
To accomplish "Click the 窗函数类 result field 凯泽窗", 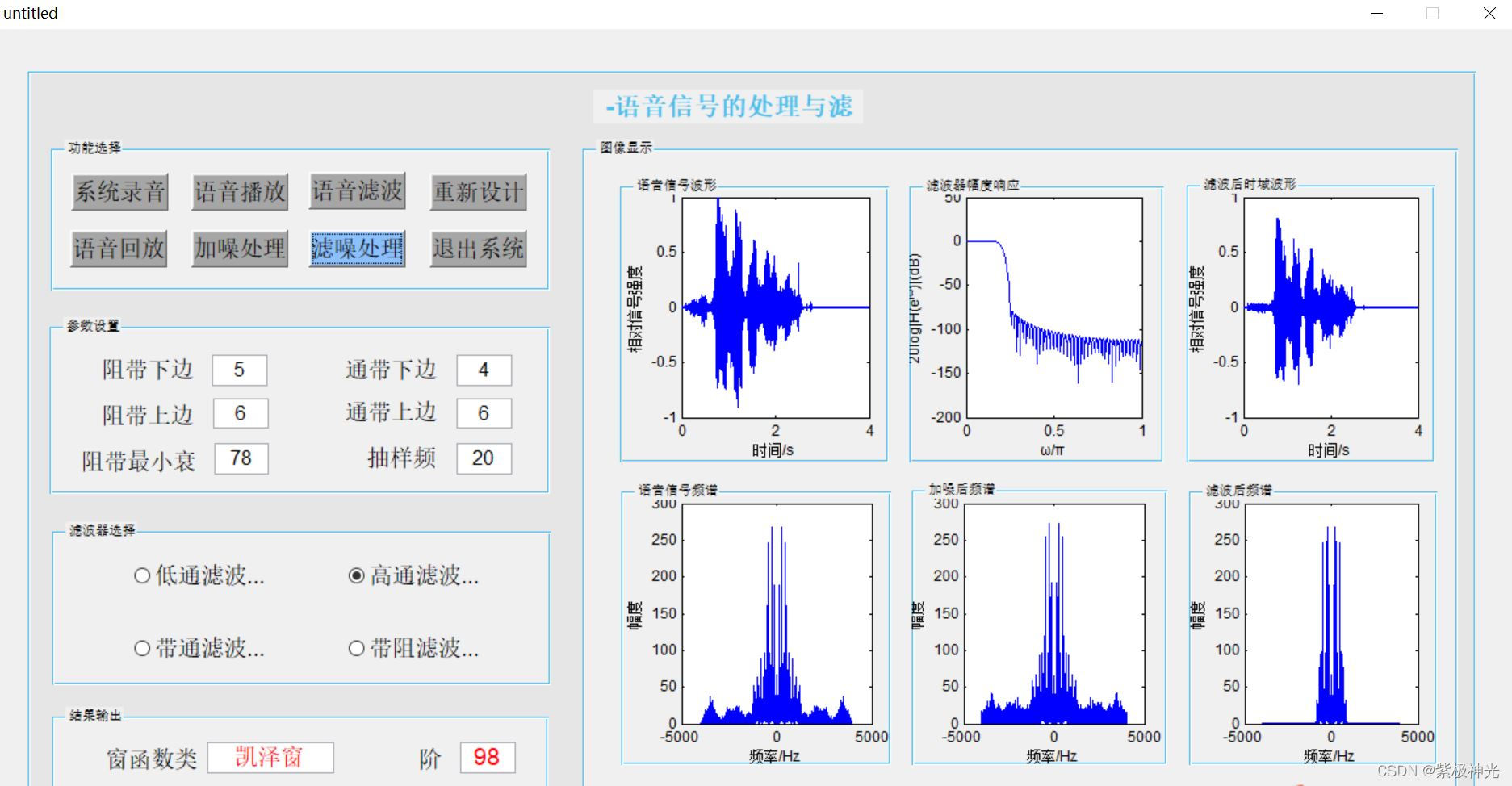I will [270, 758].
